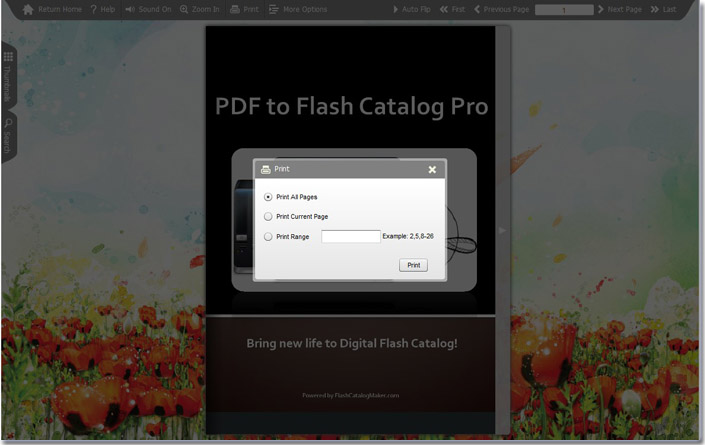Viewport: 705px width, 445px height.
Task: Select the Print All Pages radio button
Action: [x=268, y=197]
